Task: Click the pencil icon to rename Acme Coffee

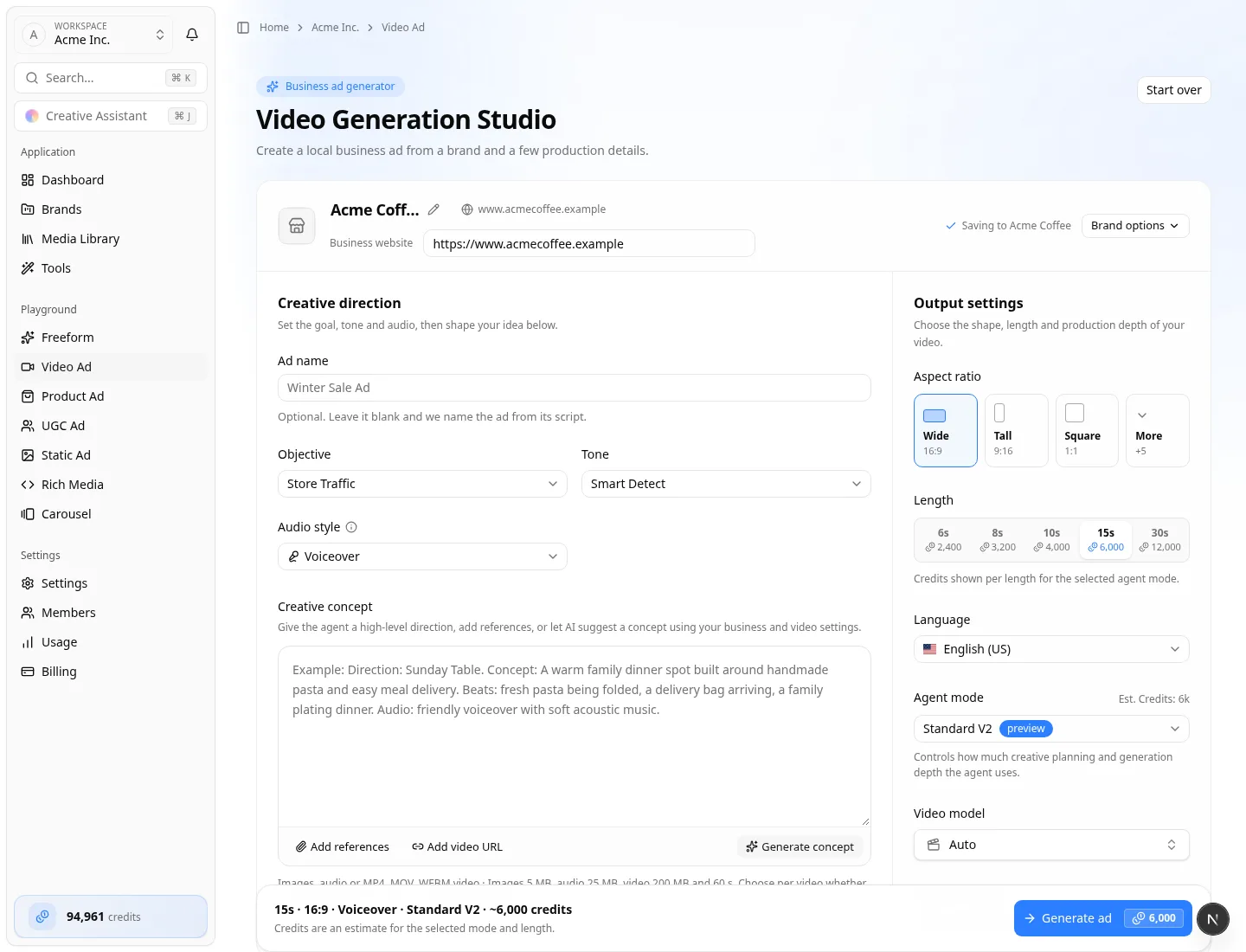Action: coord(434,209)
